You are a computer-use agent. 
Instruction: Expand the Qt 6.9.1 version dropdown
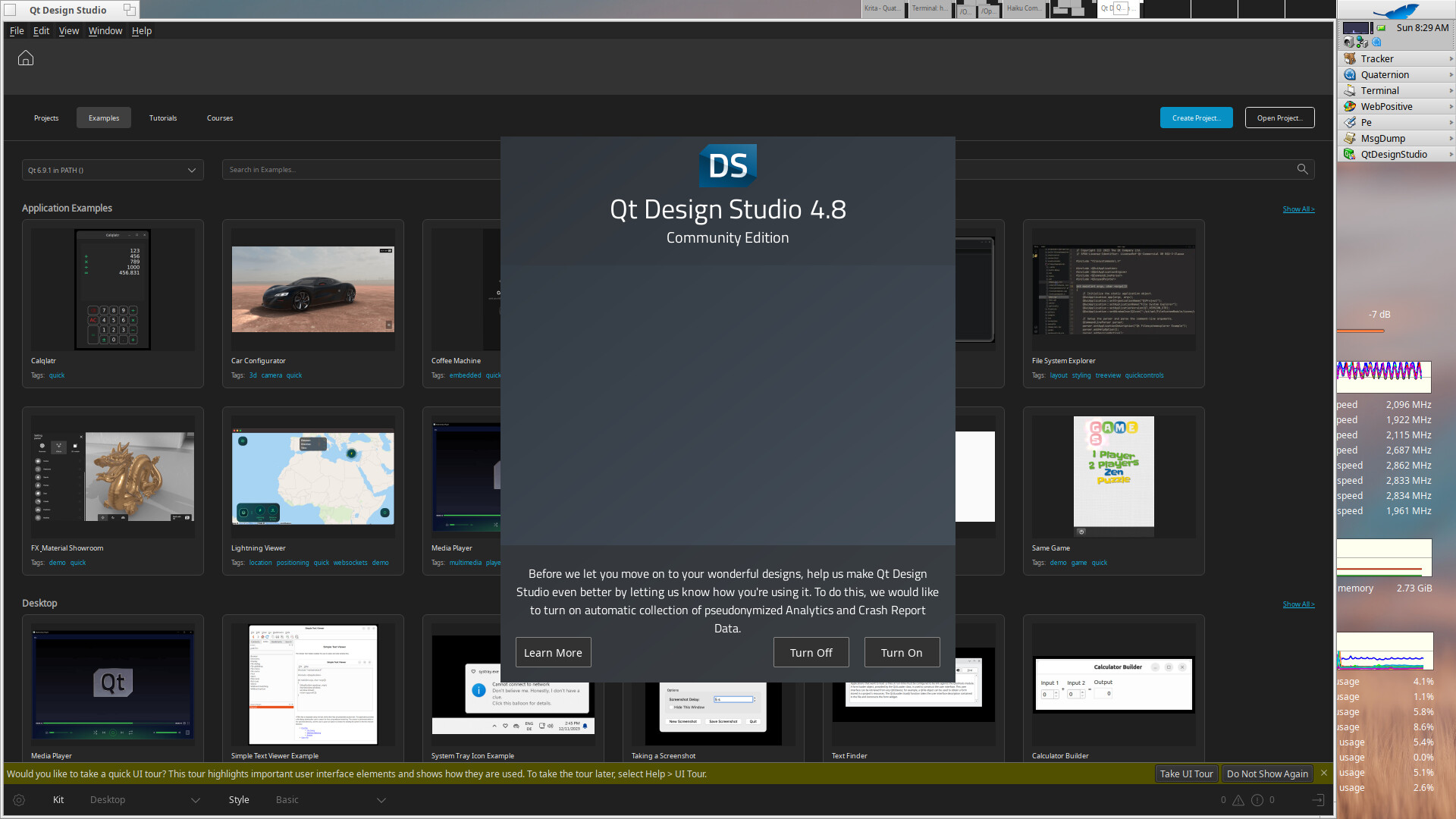[112, 170]
